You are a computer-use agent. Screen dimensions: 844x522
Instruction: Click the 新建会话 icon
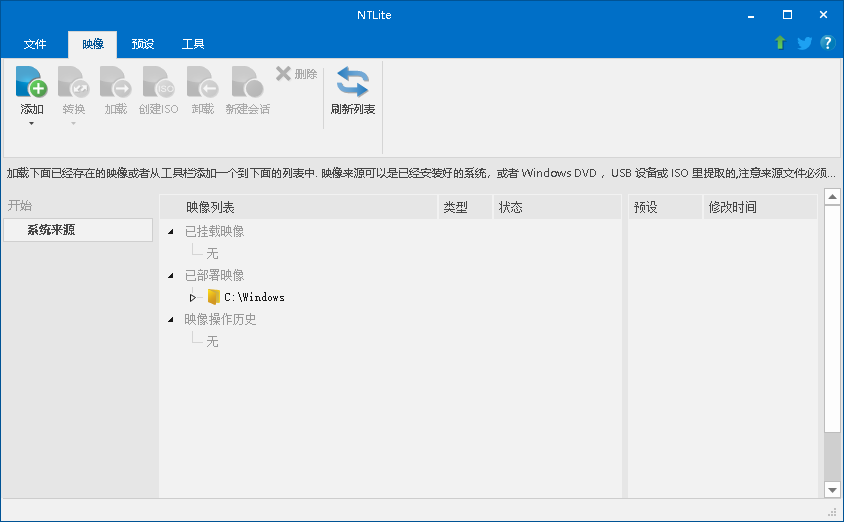(x=247, y=82)
